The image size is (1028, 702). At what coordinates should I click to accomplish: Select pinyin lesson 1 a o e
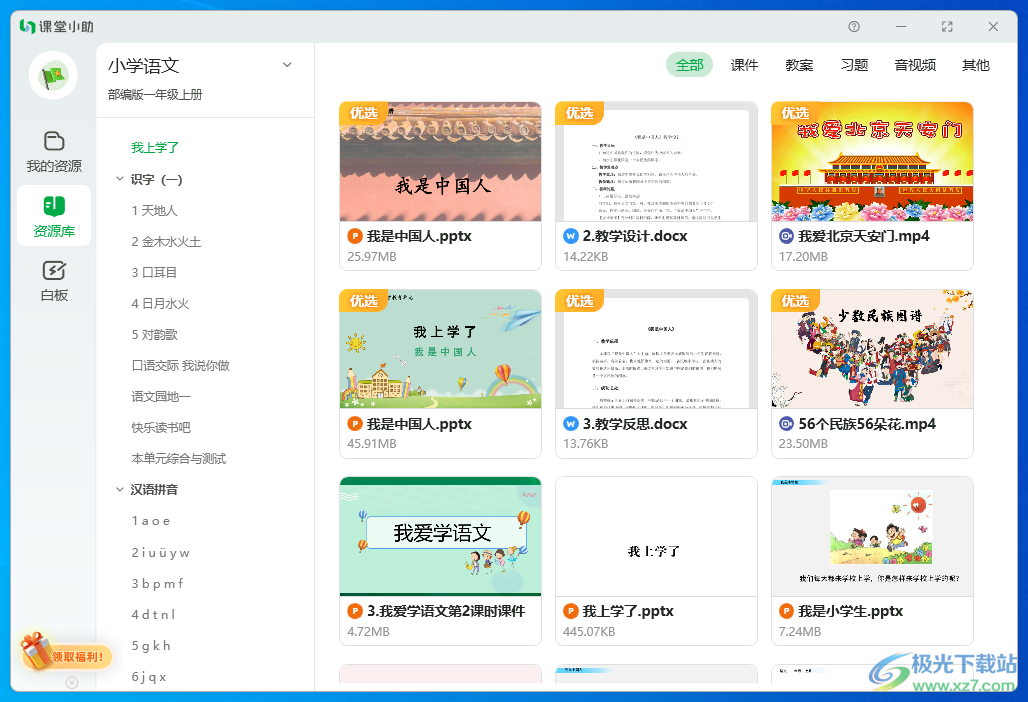[151, 521]
